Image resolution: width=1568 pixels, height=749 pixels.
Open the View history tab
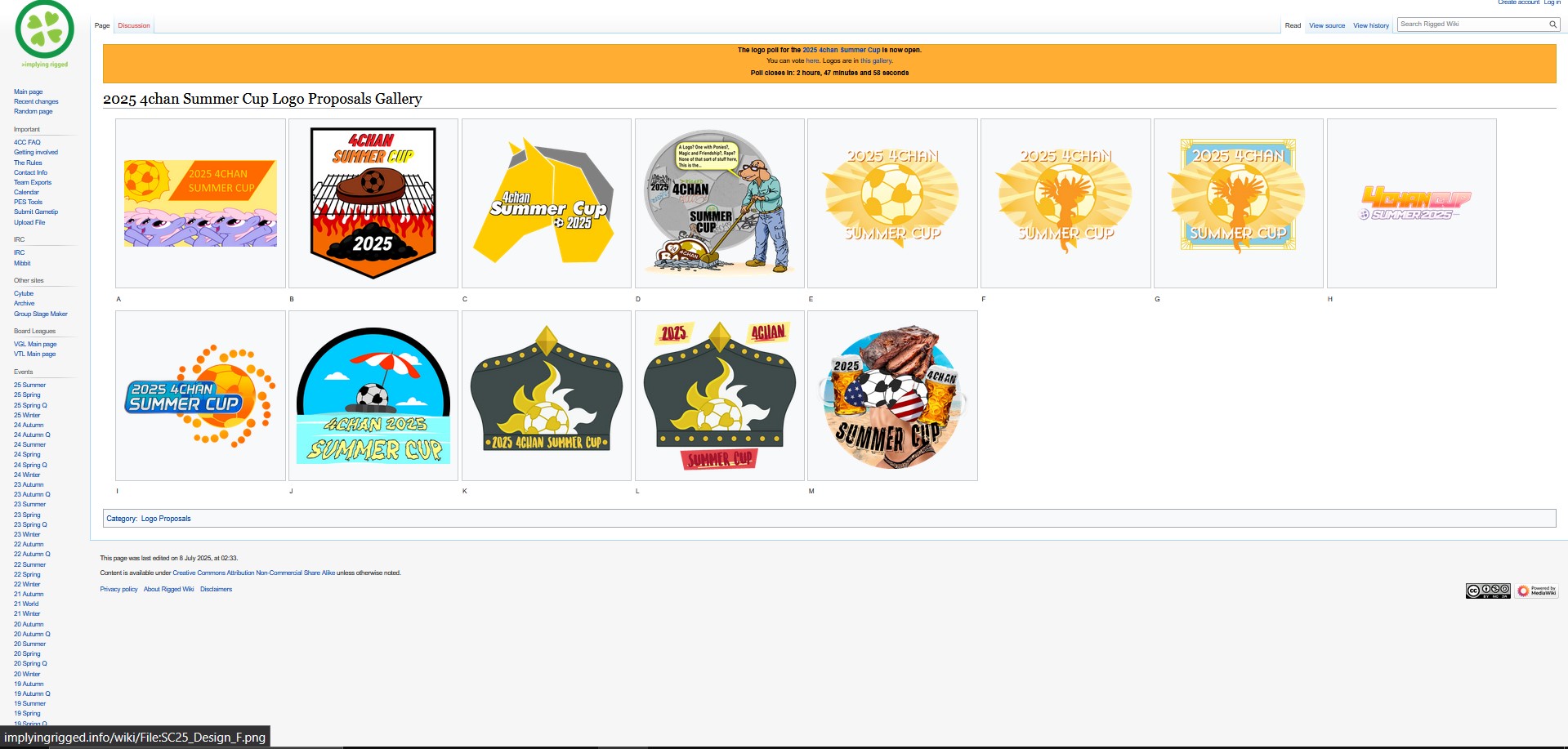[1371, 25]
